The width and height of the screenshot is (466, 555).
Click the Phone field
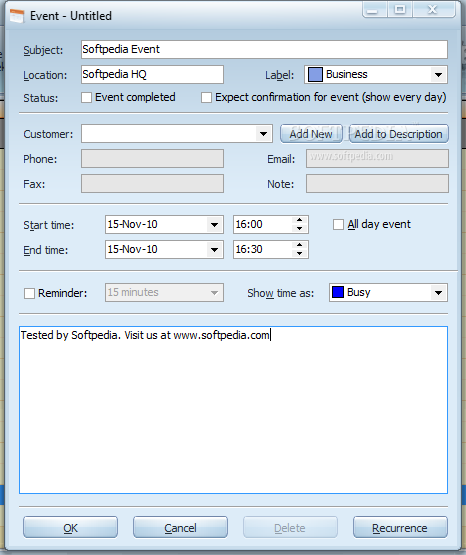[152, 159]
